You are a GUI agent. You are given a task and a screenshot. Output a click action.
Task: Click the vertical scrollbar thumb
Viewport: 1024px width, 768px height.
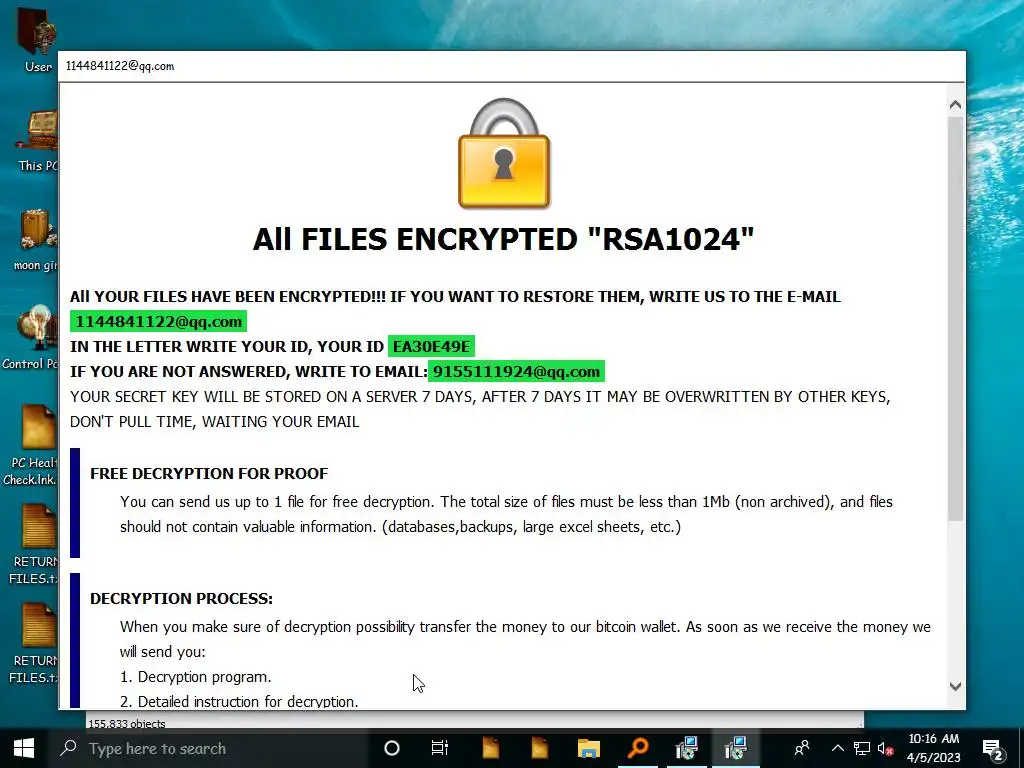(x=955, y=319)
